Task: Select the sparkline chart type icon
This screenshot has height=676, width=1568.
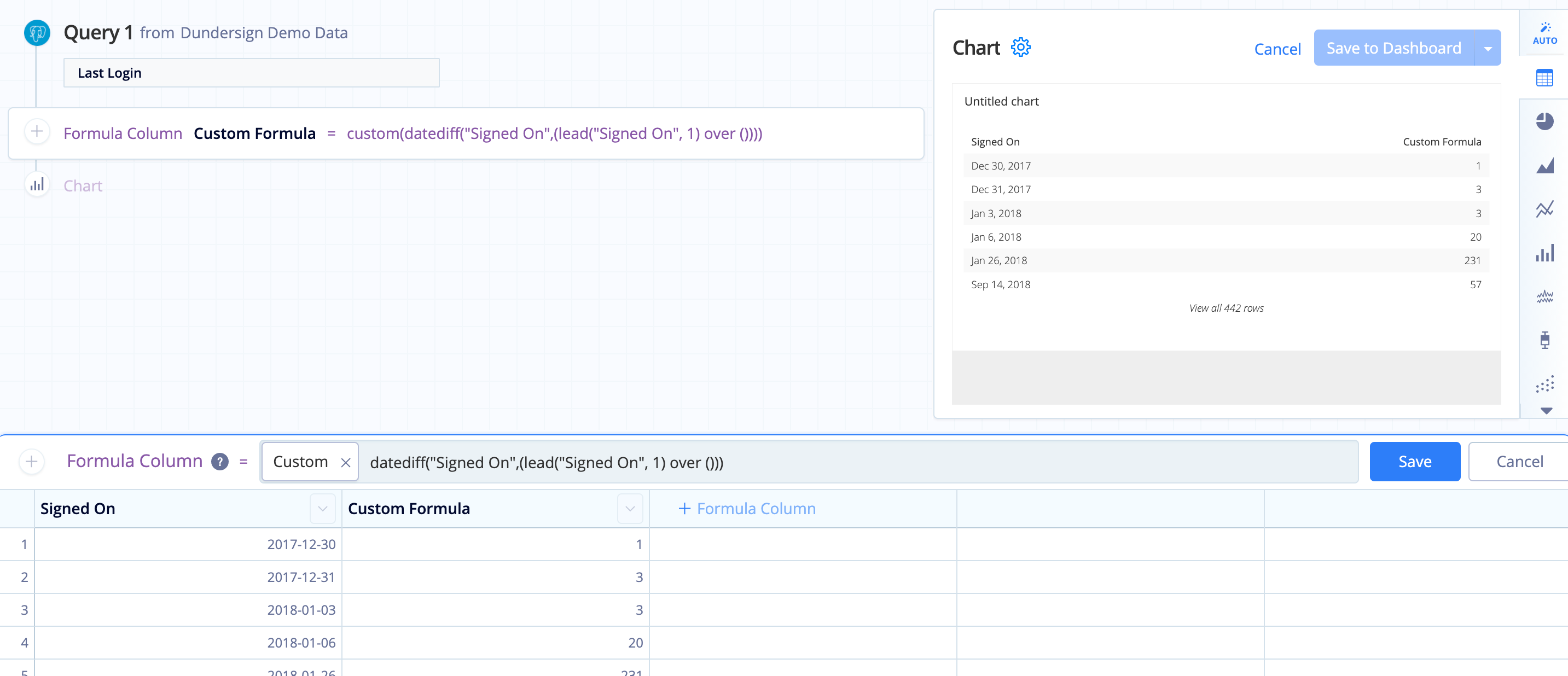Action: click(1544, 296)
